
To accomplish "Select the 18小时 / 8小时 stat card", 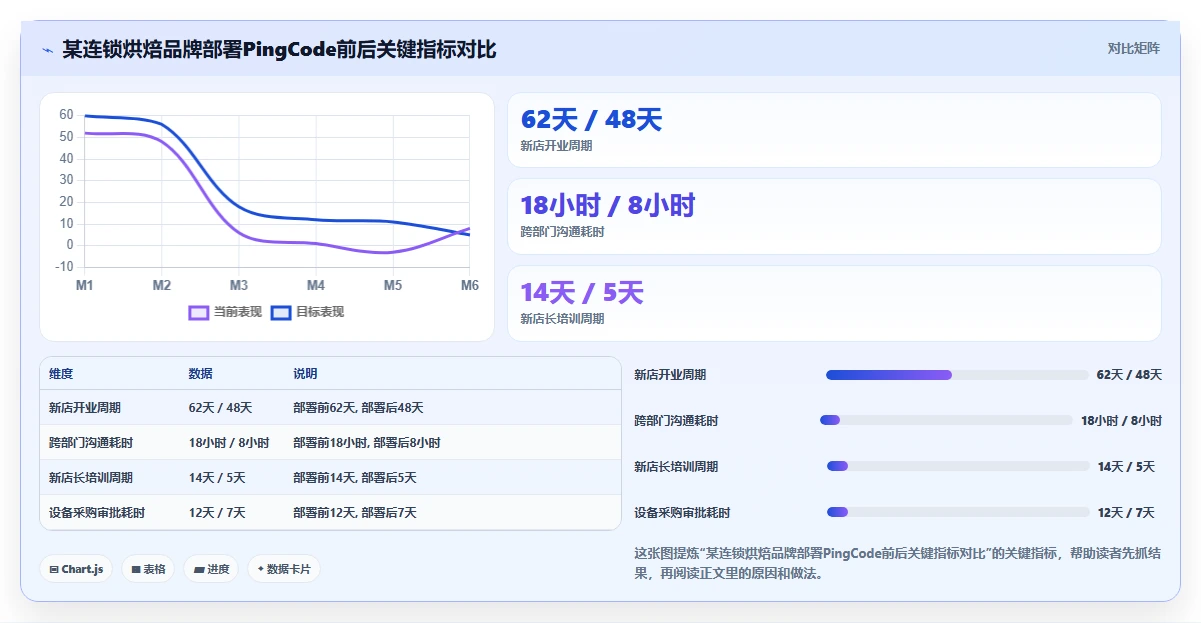I will 834,216.
